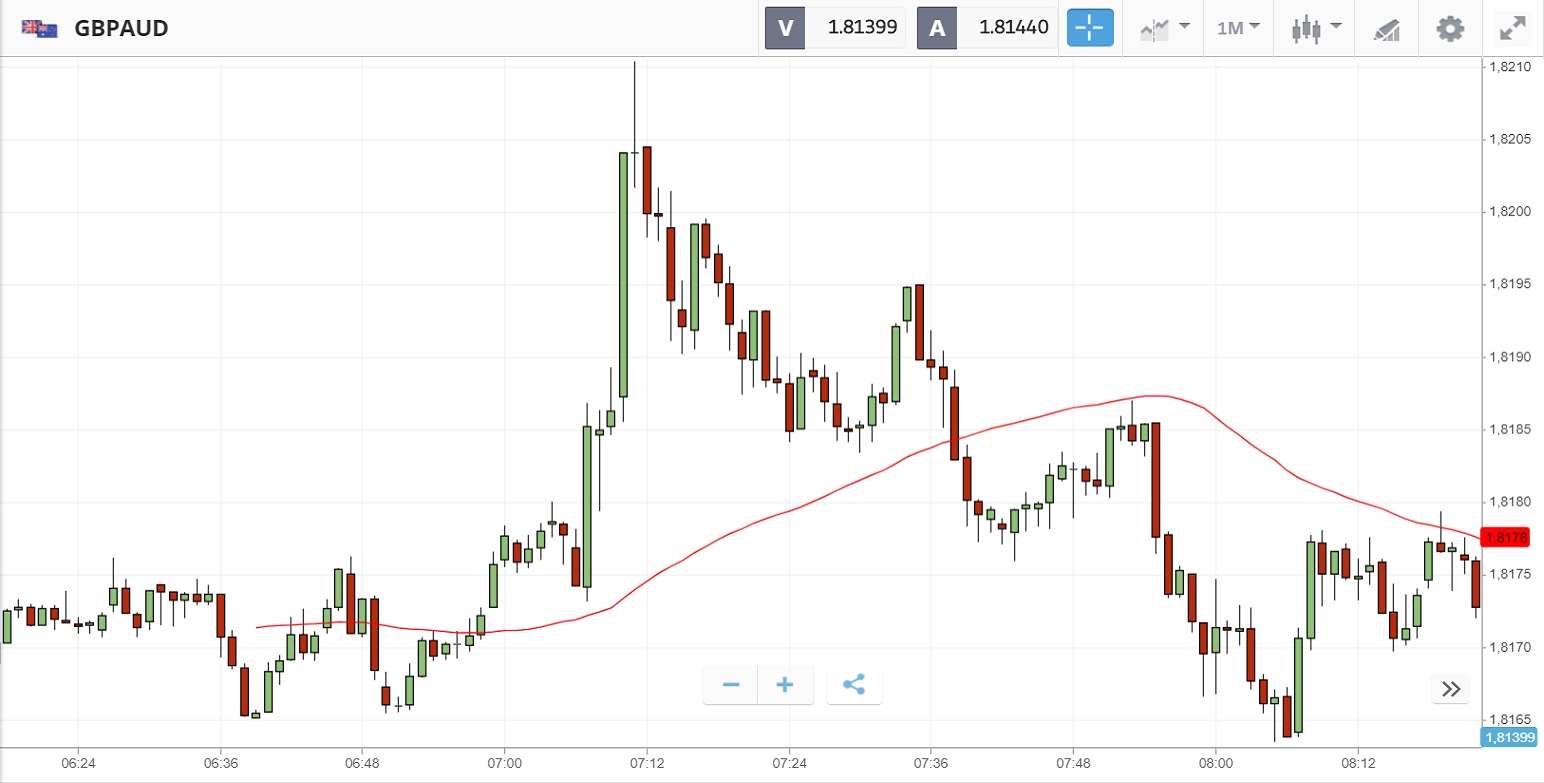Share the chart
This screenshot has height=783, width=1544.
pyautogui.click(x=854, y=685)
